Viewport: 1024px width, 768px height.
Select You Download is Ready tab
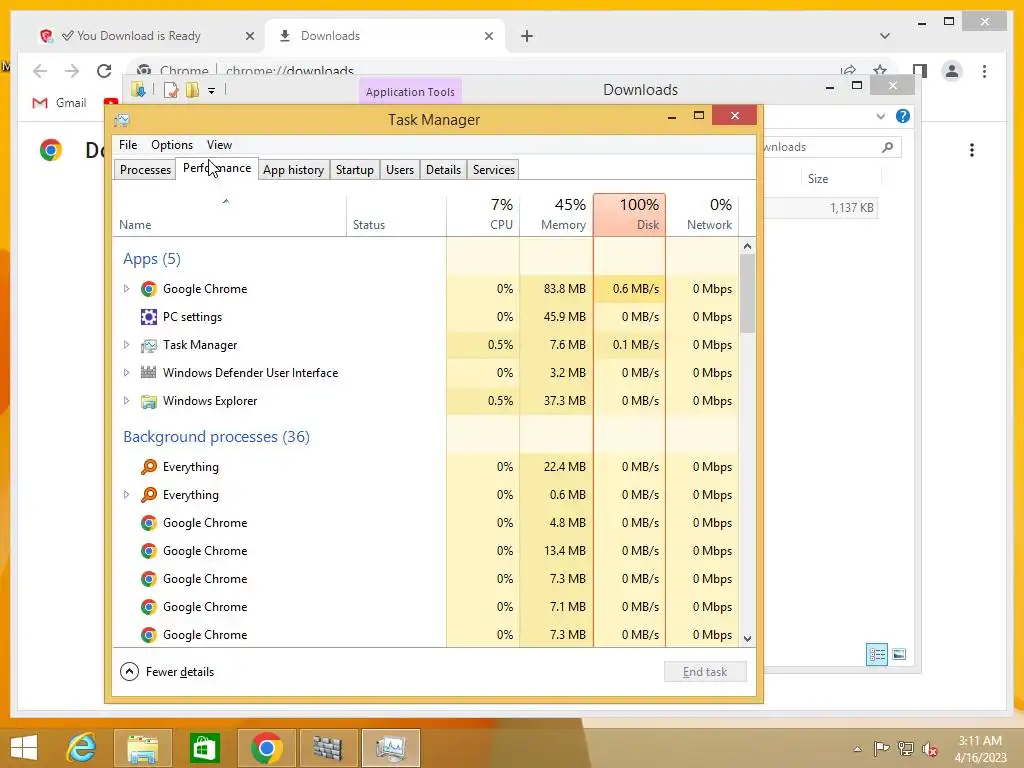pos(146,36)
